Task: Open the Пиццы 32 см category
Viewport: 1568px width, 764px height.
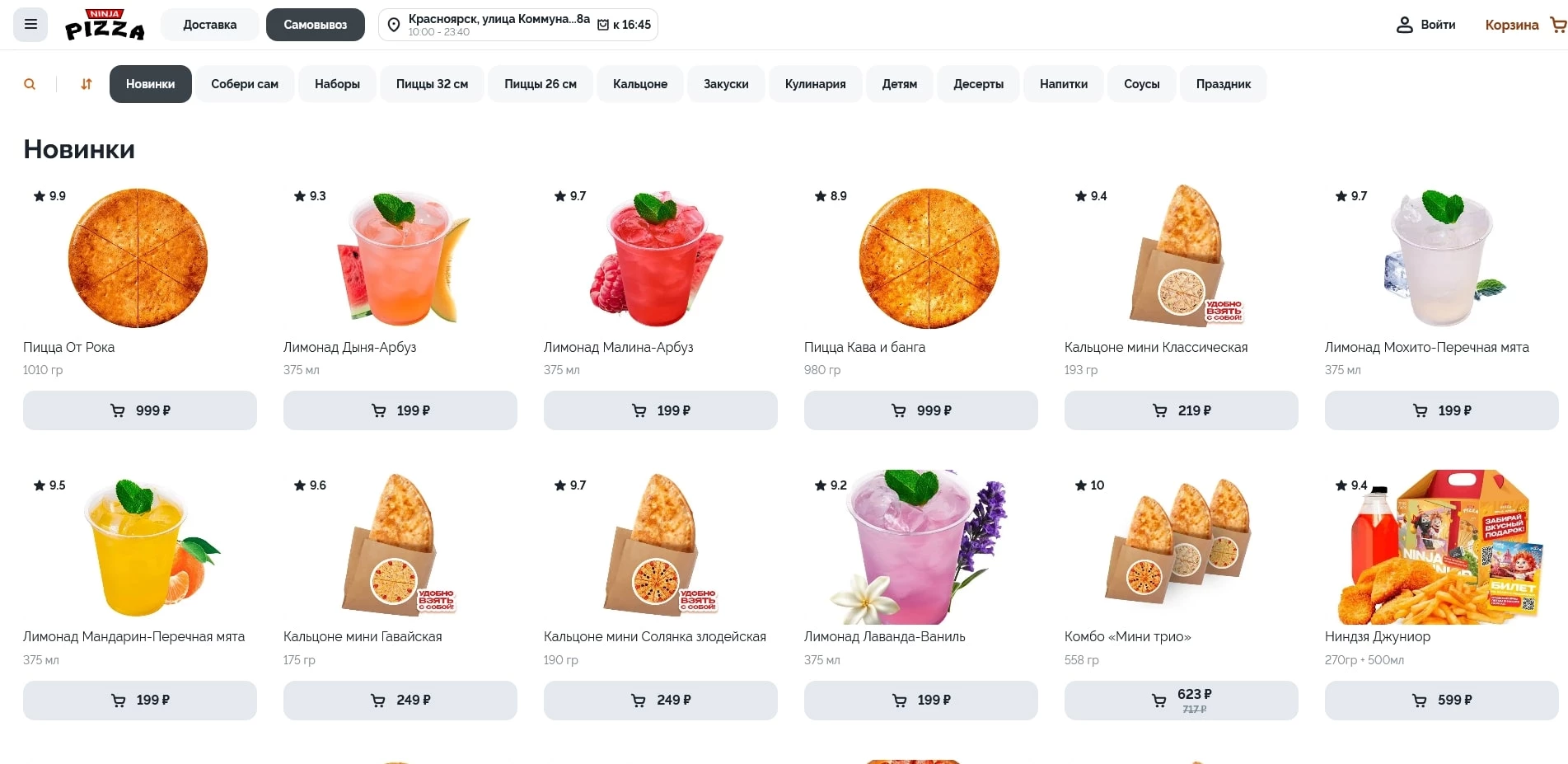Action: click(x=432, y=84)
